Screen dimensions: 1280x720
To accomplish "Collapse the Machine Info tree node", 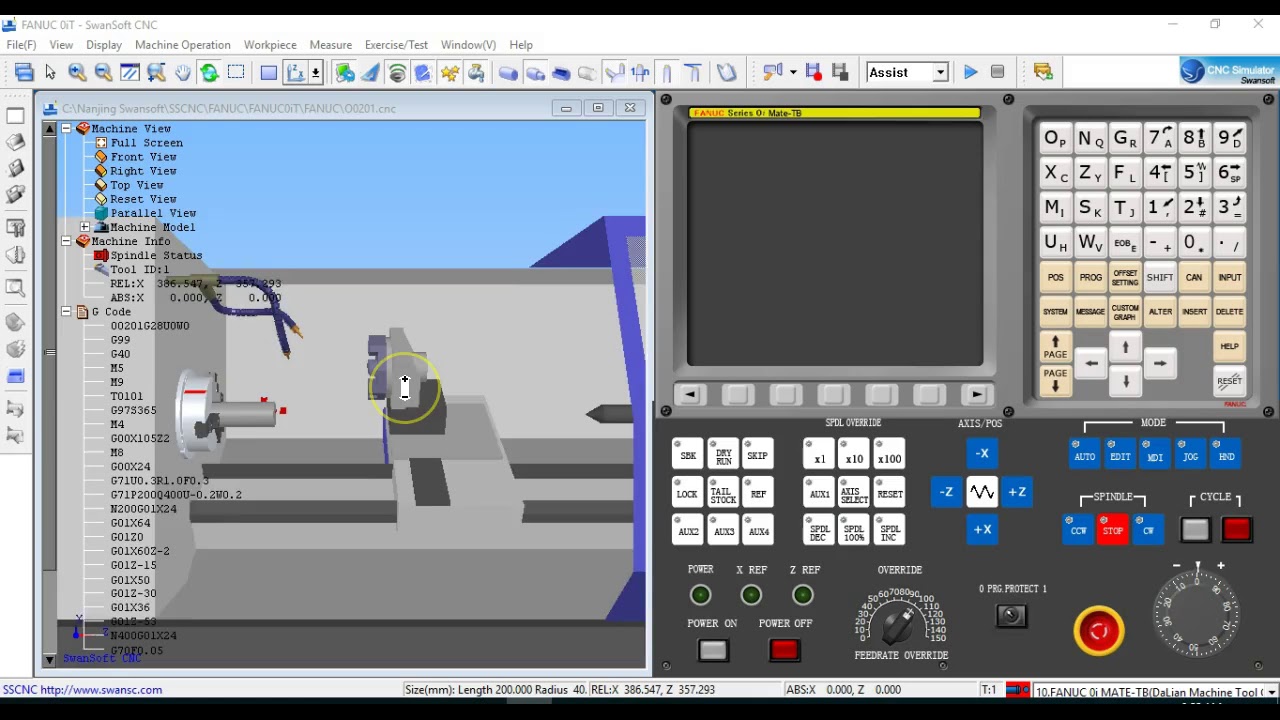I will [66, 241].
